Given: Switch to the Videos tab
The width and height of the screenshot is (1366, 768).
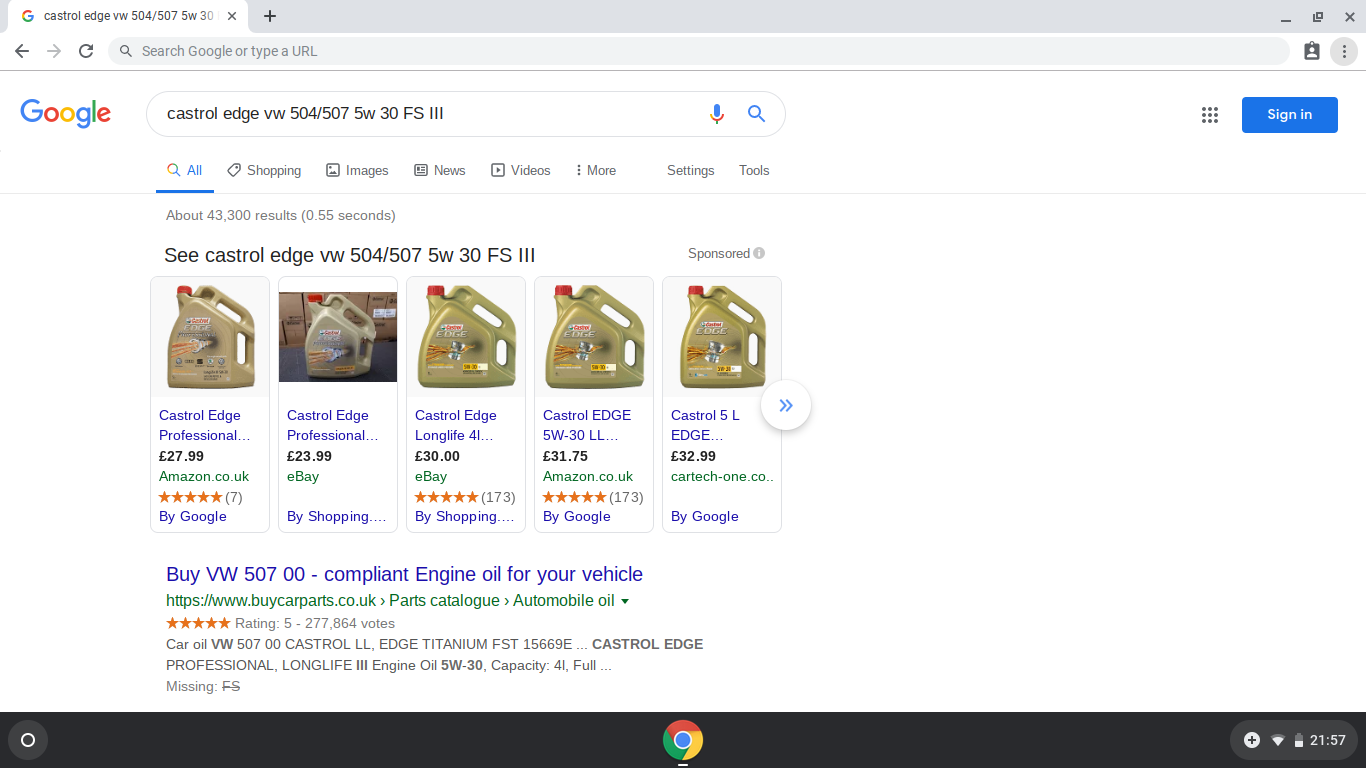Looking at the screenshot, I should pyautogui.click(x=521, y=170).
